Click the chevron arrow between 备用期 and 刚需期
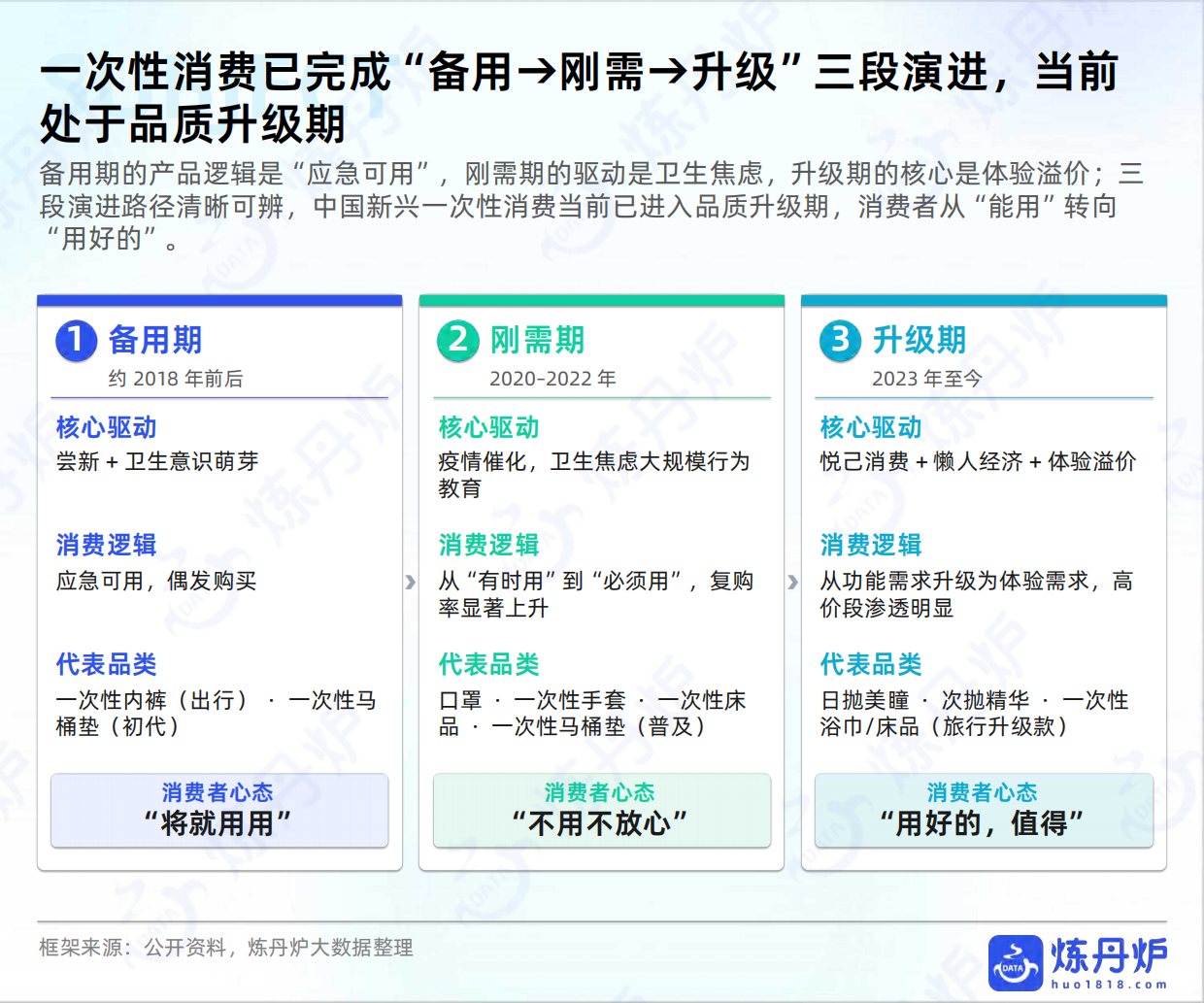The image size is (1204, 1003). point(411,582)
